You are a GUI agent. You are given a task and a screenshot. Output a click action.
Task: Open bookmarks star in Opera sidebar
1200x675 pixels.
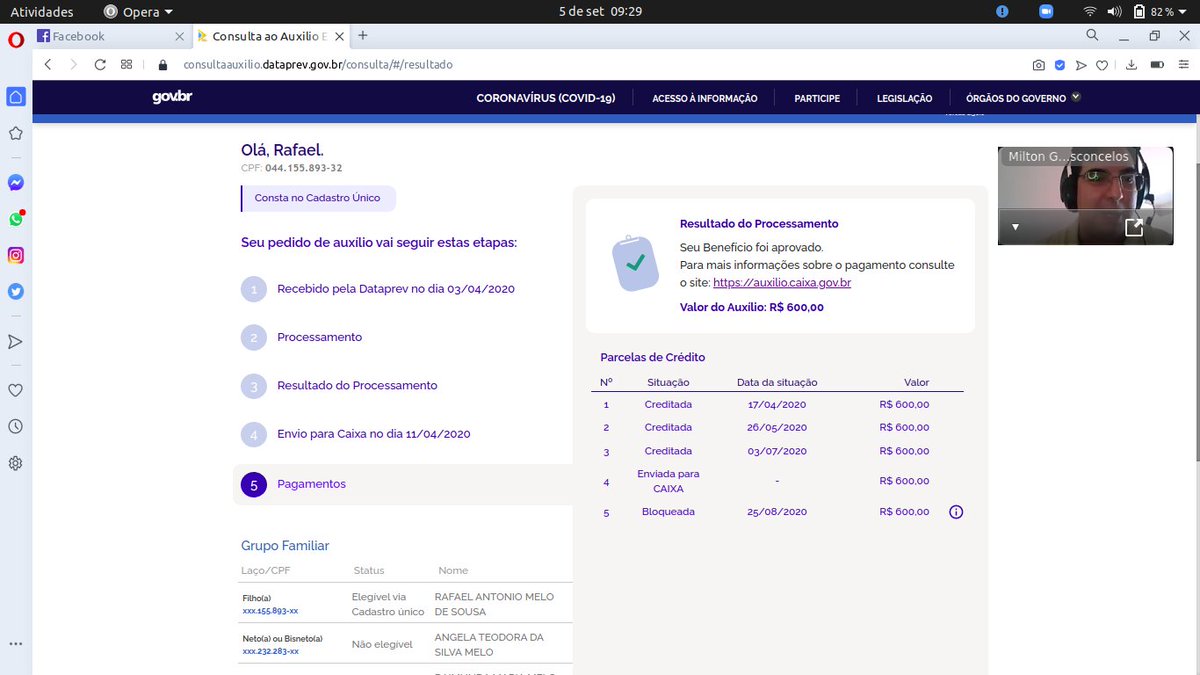click(16, 133)
